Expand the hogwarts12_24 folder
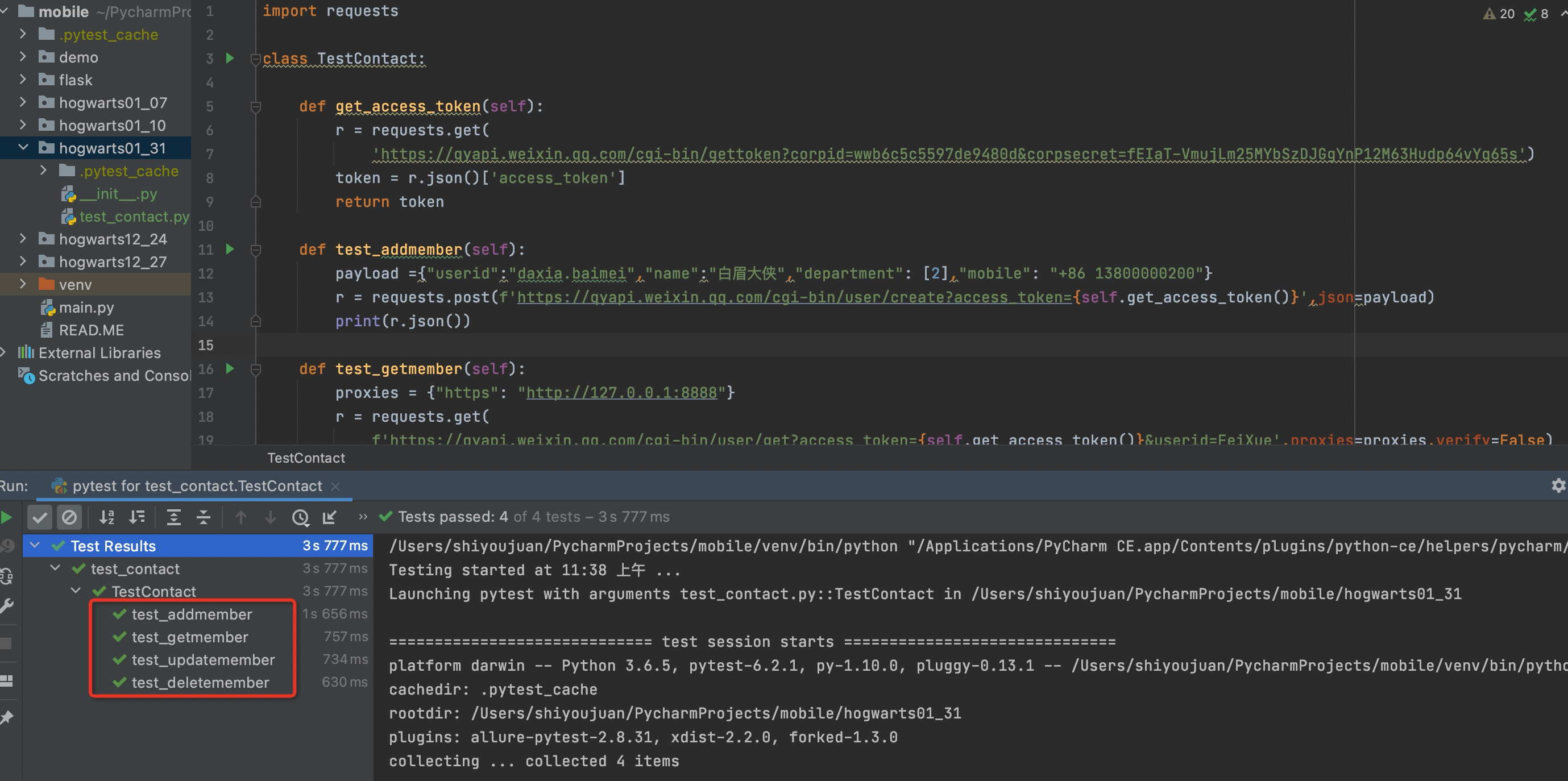Screen dimensions: 1568x781 [x=23, y=239]
